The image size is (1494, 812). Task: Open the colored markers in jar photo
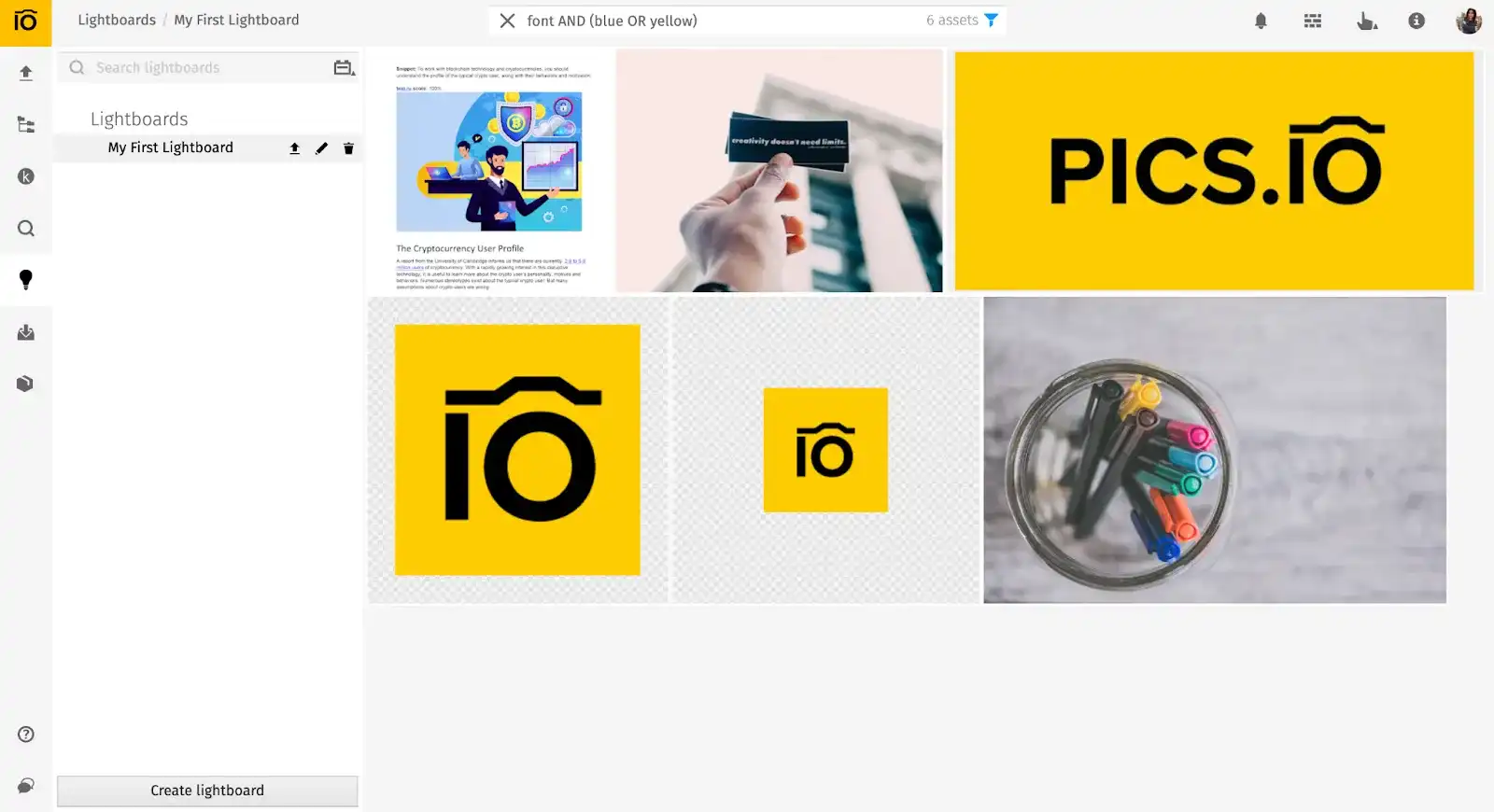pos(1215,450)
